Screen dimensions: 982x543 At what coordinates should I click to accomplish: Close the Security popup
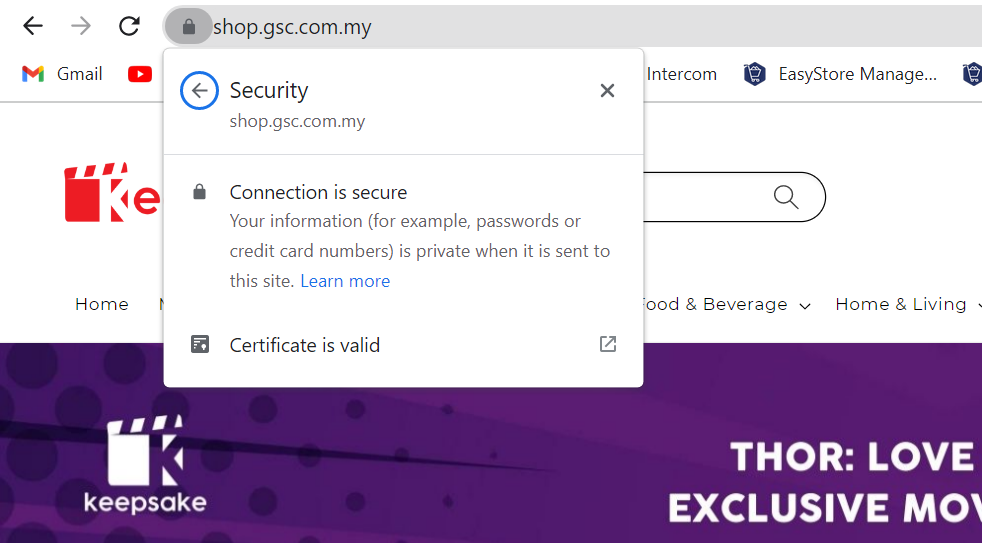pyautogui.click(x=607, y=91)
